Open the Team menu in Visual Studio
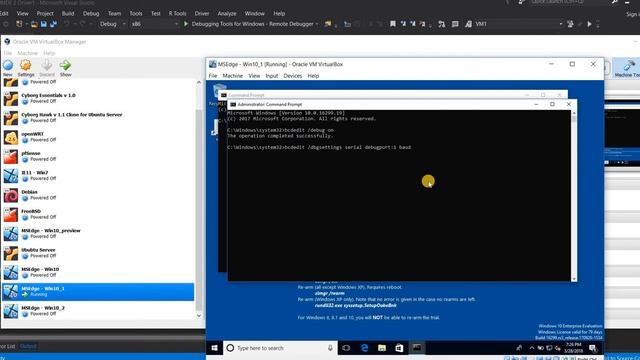The width and height of the screenshot is (640, 360). (115, 13)
